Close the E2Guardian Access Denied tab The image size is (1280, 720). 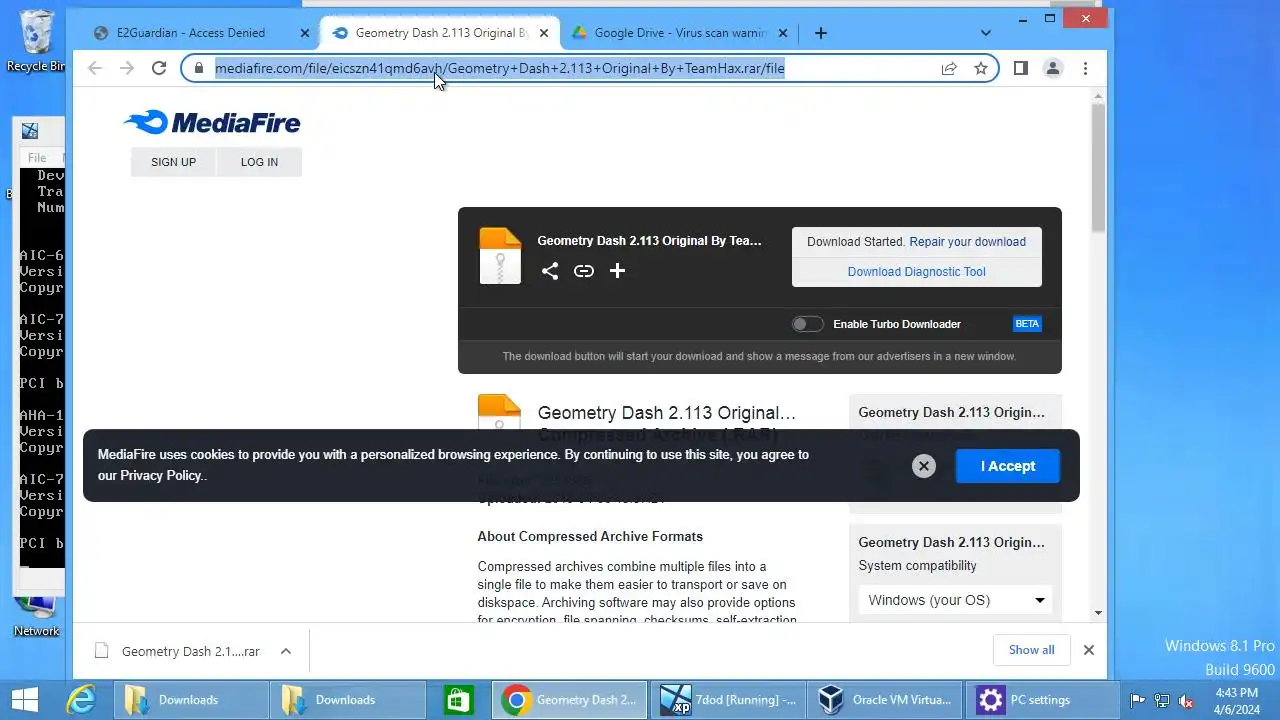pos(305,33)
